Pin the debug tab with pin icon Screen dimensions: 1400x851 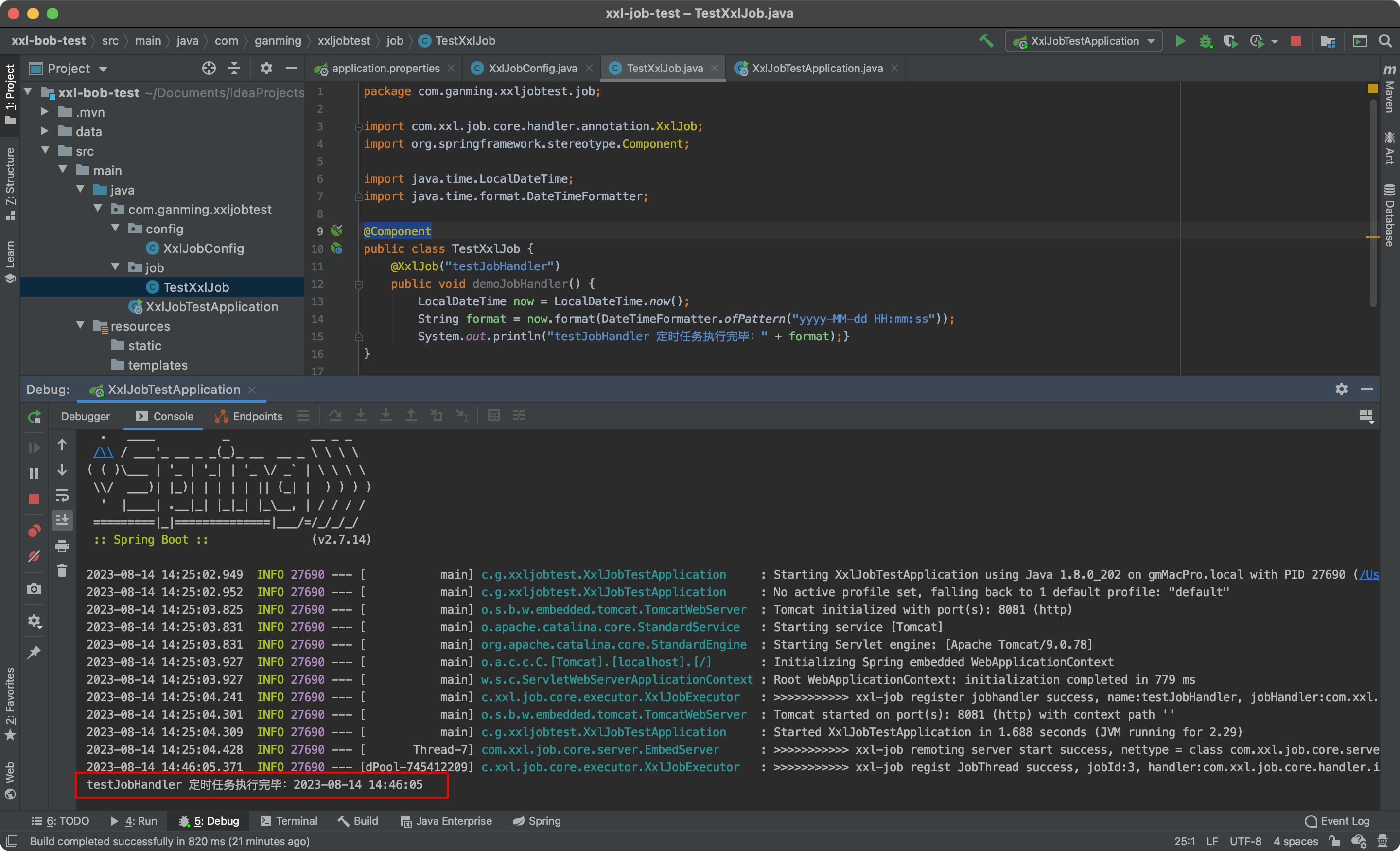pyautogui.click(x=34, y=652)
